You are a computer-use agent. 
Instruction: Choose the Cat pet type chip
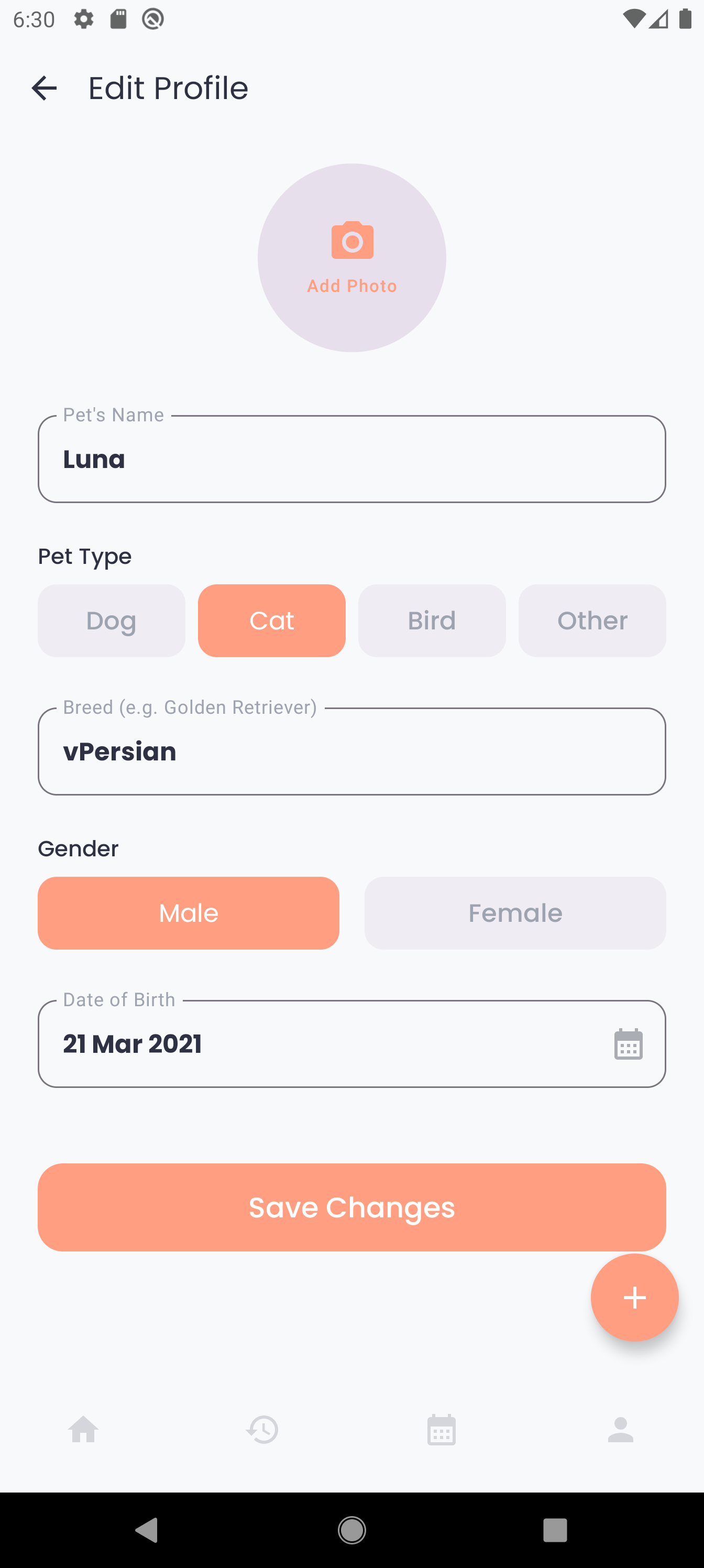coord(271,620)
